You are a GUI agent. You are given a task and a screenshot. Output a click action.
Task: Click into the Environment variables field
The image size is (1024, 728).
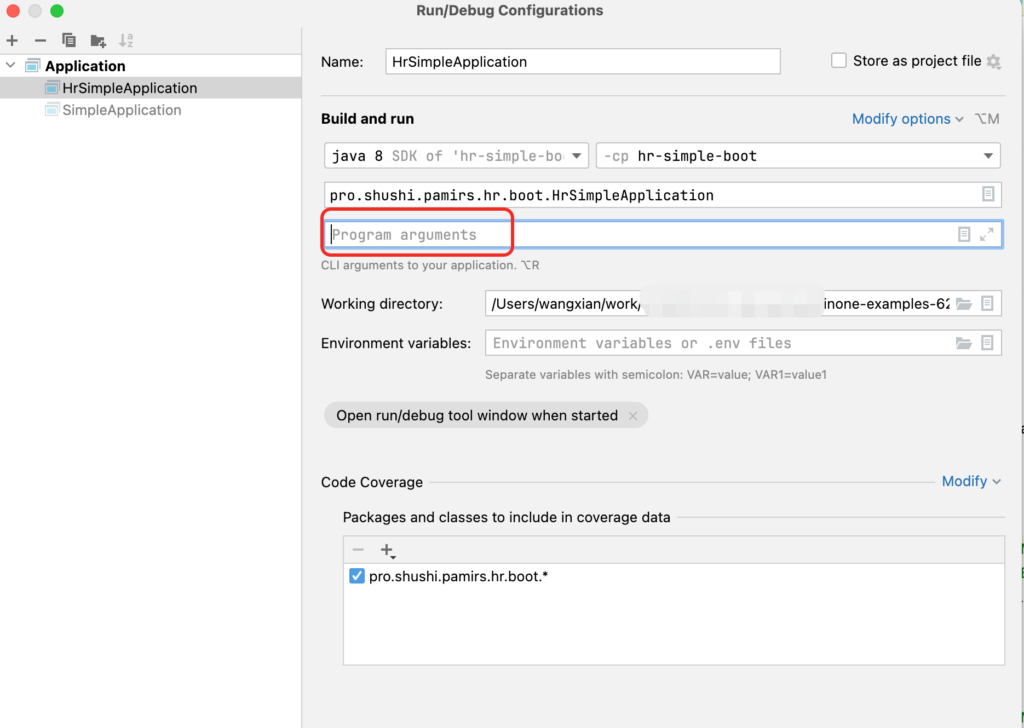pos(715,343)
